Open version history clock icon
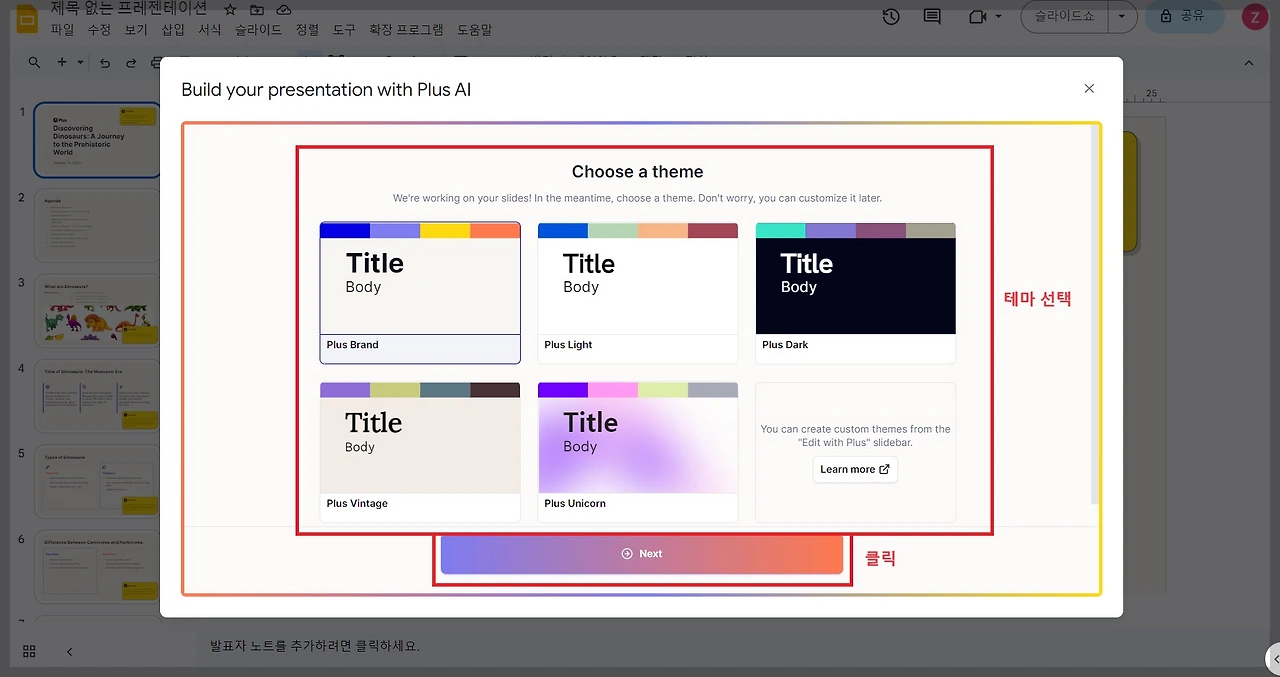This screenshot has width=1280, height=677. click(891, 16)
